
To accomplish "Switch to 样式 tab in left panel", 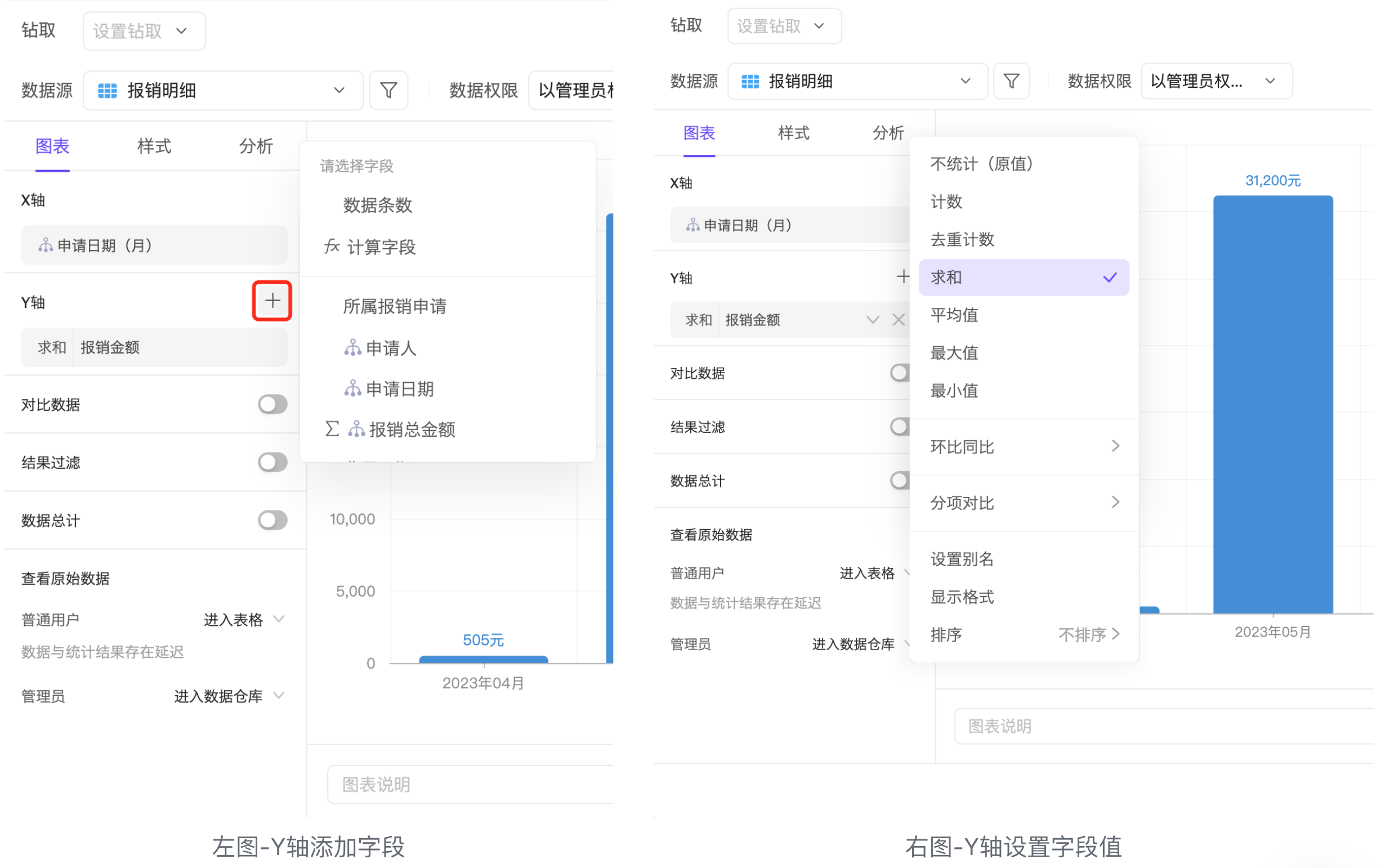I will click(x=154, y=146).
